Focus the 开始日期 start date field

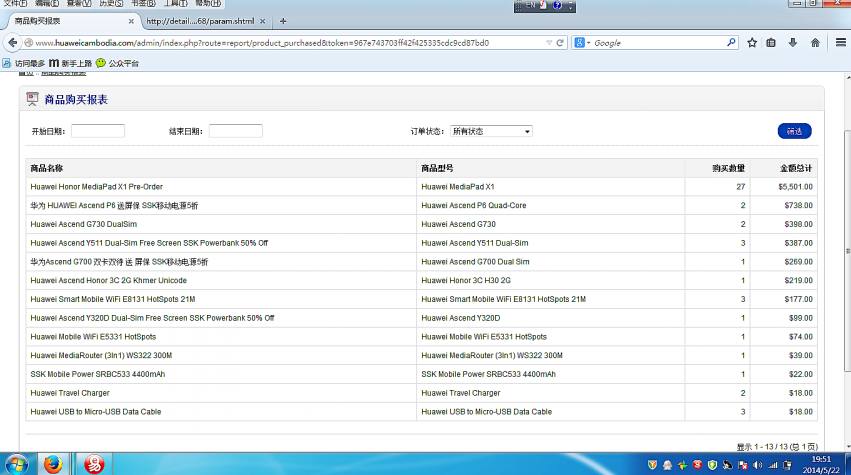pyautogui.click(x=98, y=131)
